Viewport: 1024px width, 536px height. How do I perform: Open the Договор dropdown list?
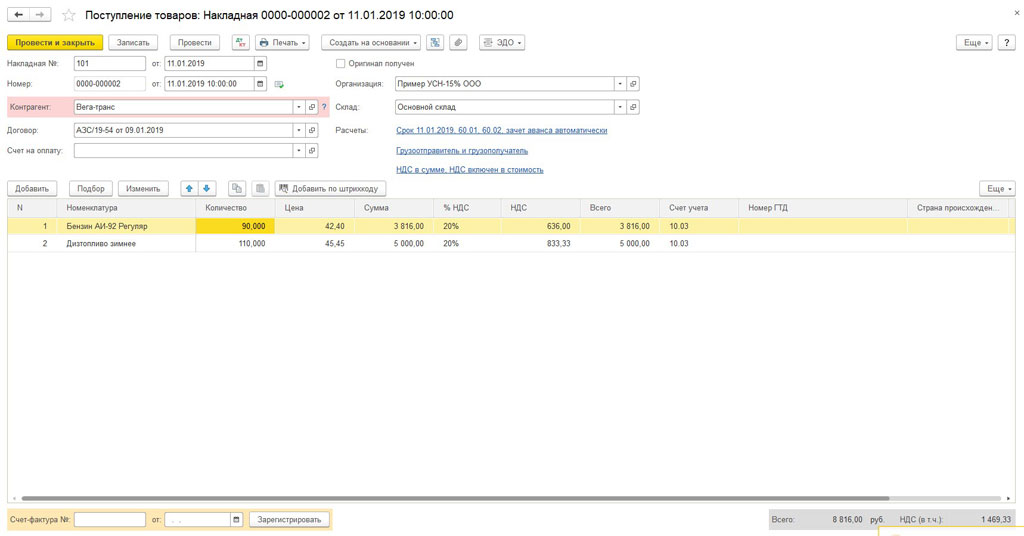[x=298, y=130]
